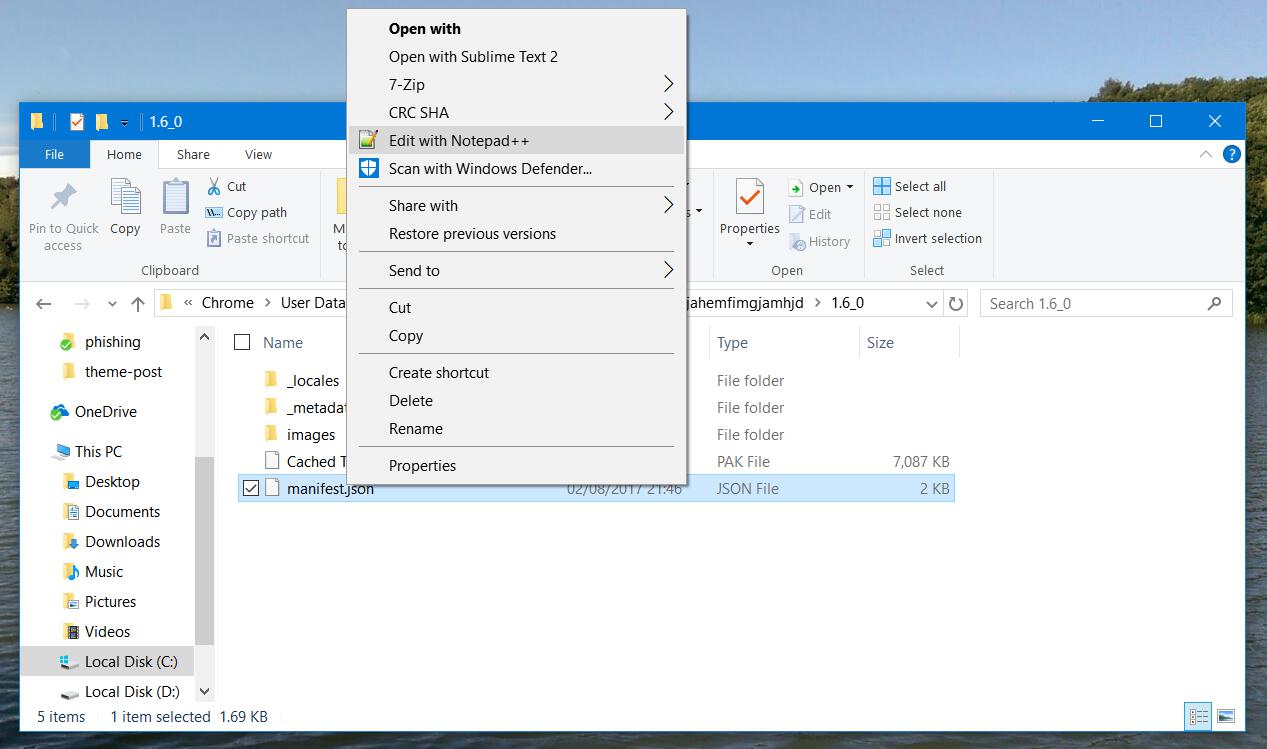1267x749 pixels.
Task: Click Select all in ribbon
Action: [x=910, y=186]
